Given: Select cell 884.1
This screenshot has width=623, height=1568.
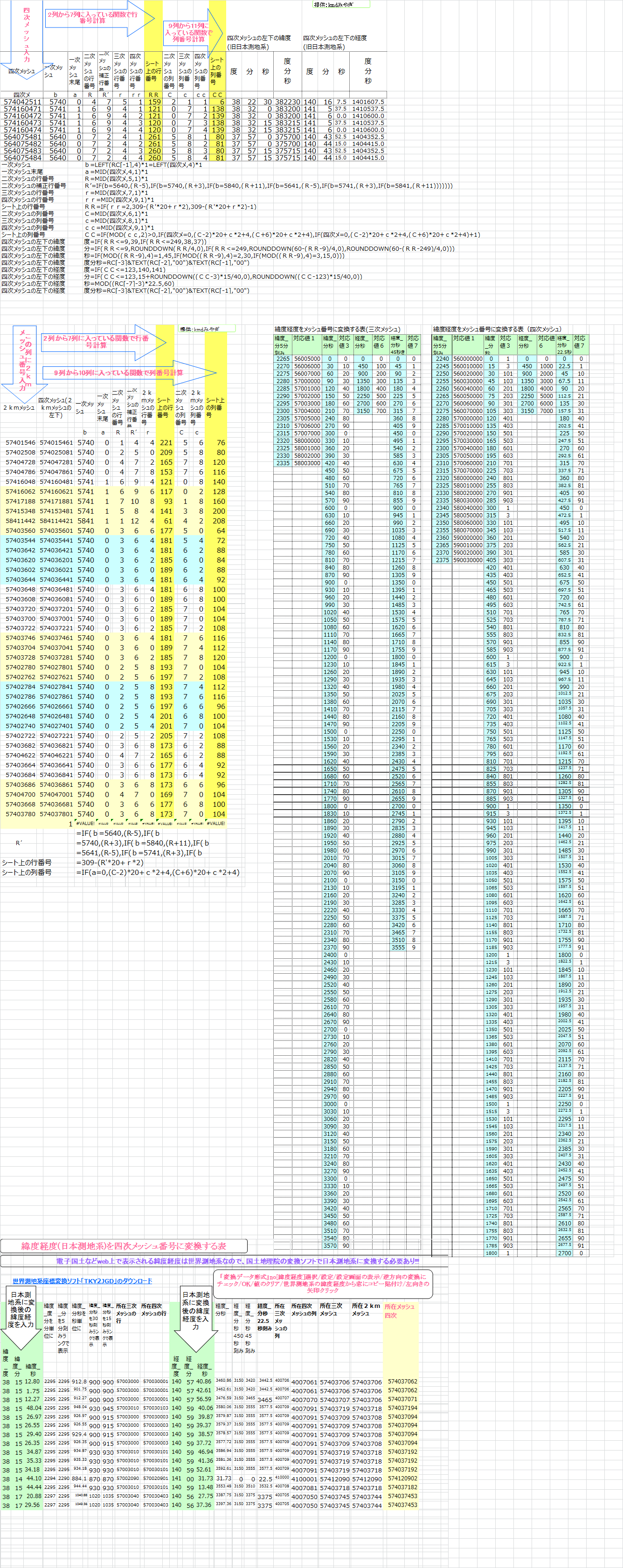Looking at the screenshot, I should click(x=79, y=1479).
